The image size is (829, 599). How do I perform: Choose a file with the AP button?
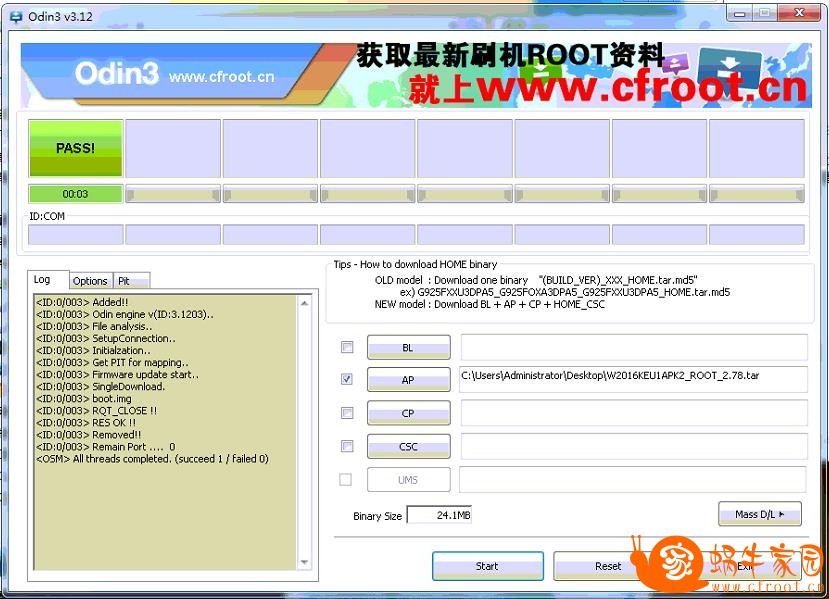pyautogui.click(x=409, y=380)
